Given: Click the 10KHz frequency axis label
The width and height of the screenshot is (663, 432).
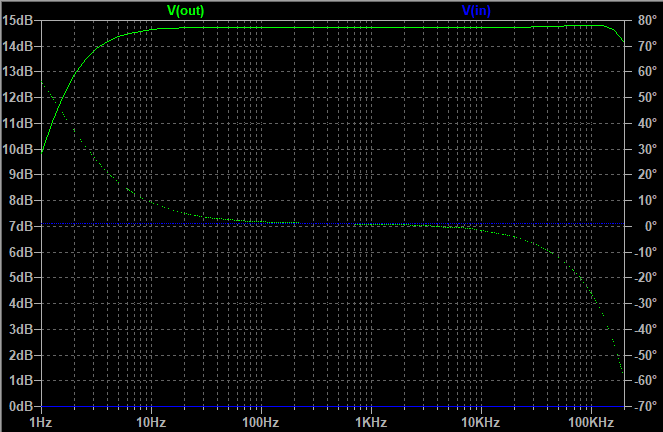Looking at the screenshot, I should pos(480,422).
